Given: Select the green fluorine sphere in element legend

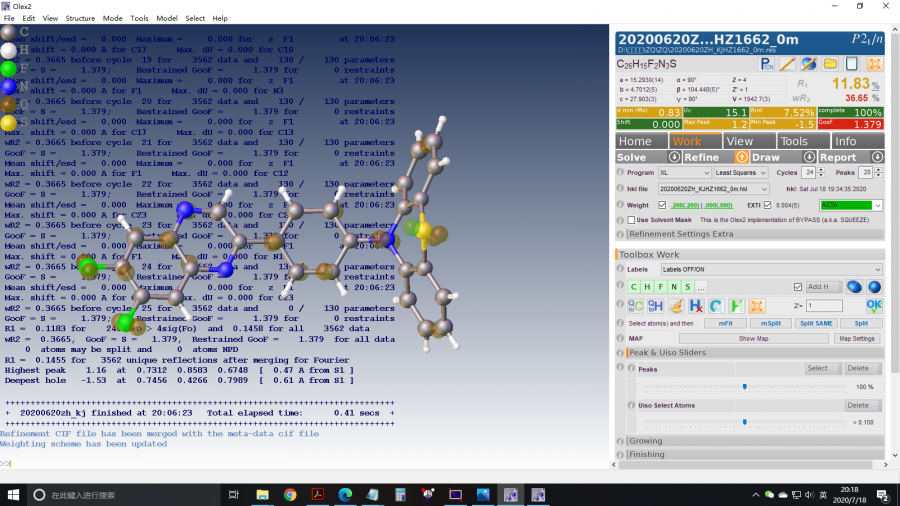Looking at the screenshot, I should tap(8, 69).
